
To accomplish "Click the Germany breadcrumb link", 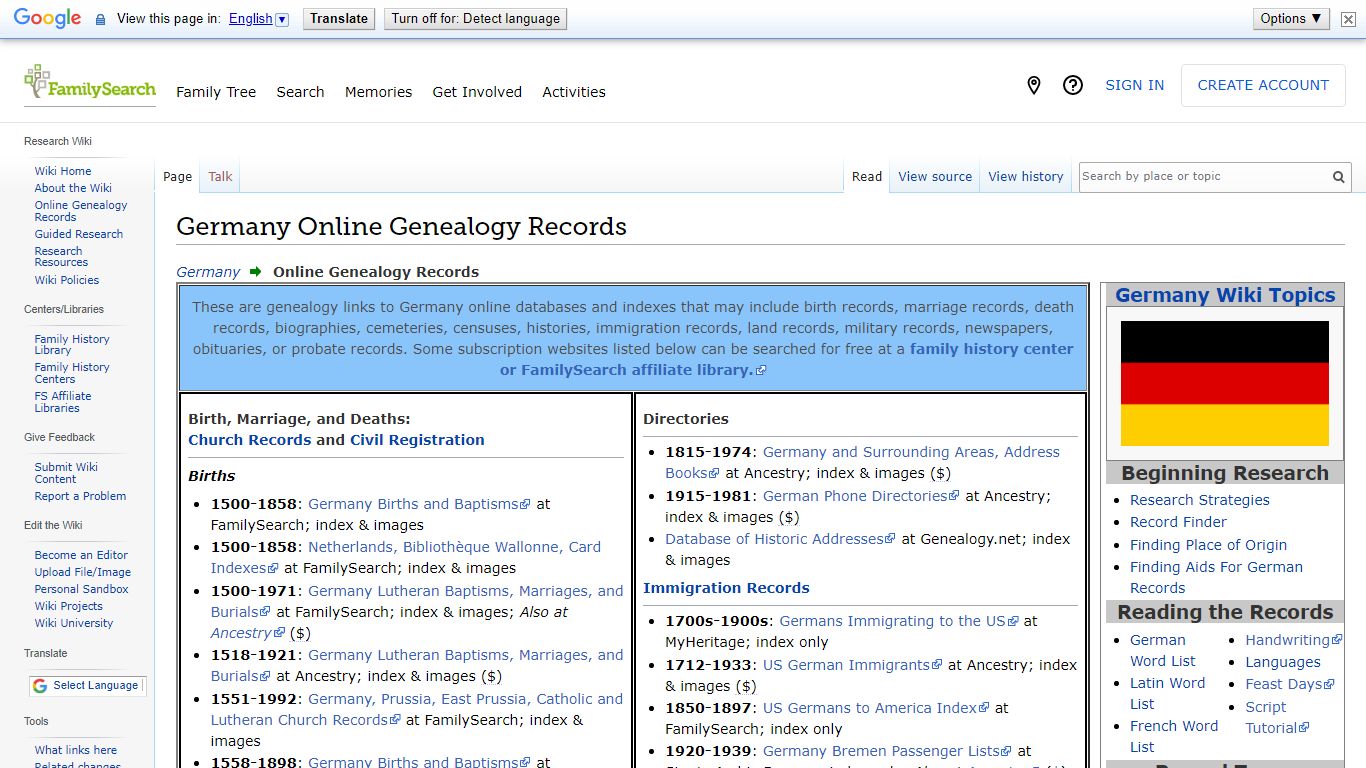I will point(208,272).
